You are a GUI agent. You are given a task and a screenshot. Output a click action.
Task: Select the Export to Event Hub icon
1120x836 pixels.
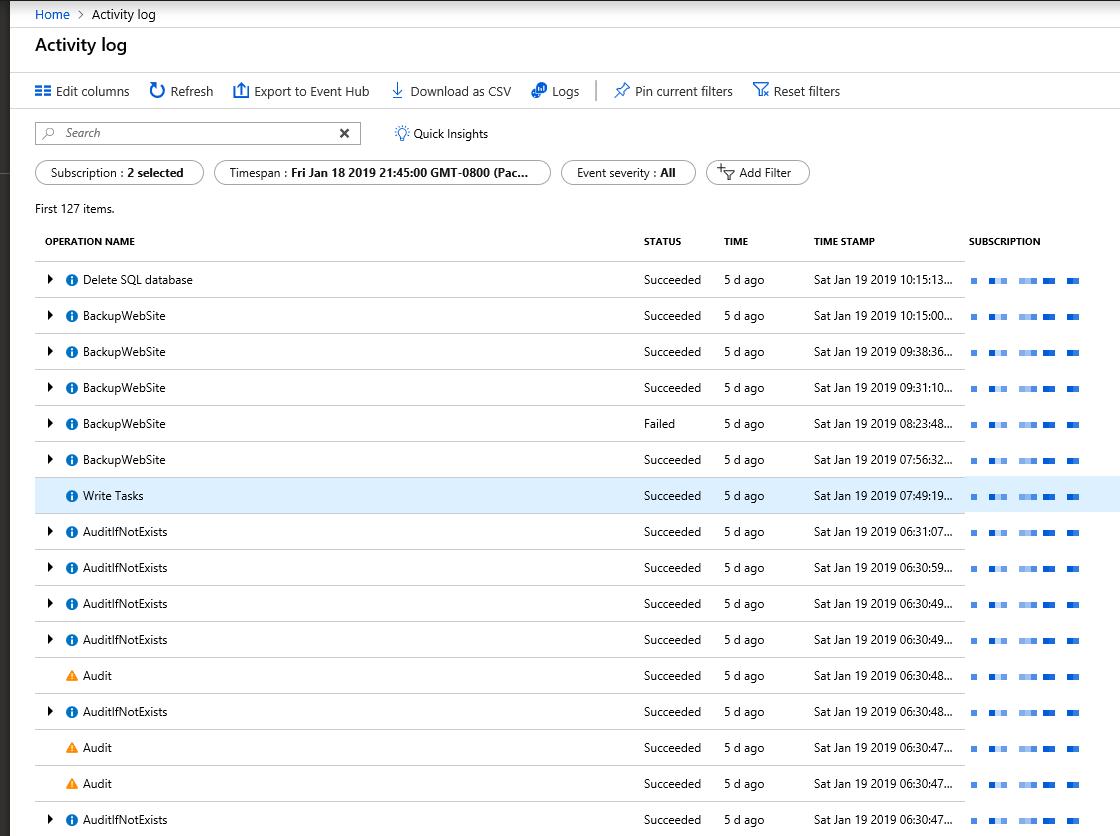click(x=240, y=90)
